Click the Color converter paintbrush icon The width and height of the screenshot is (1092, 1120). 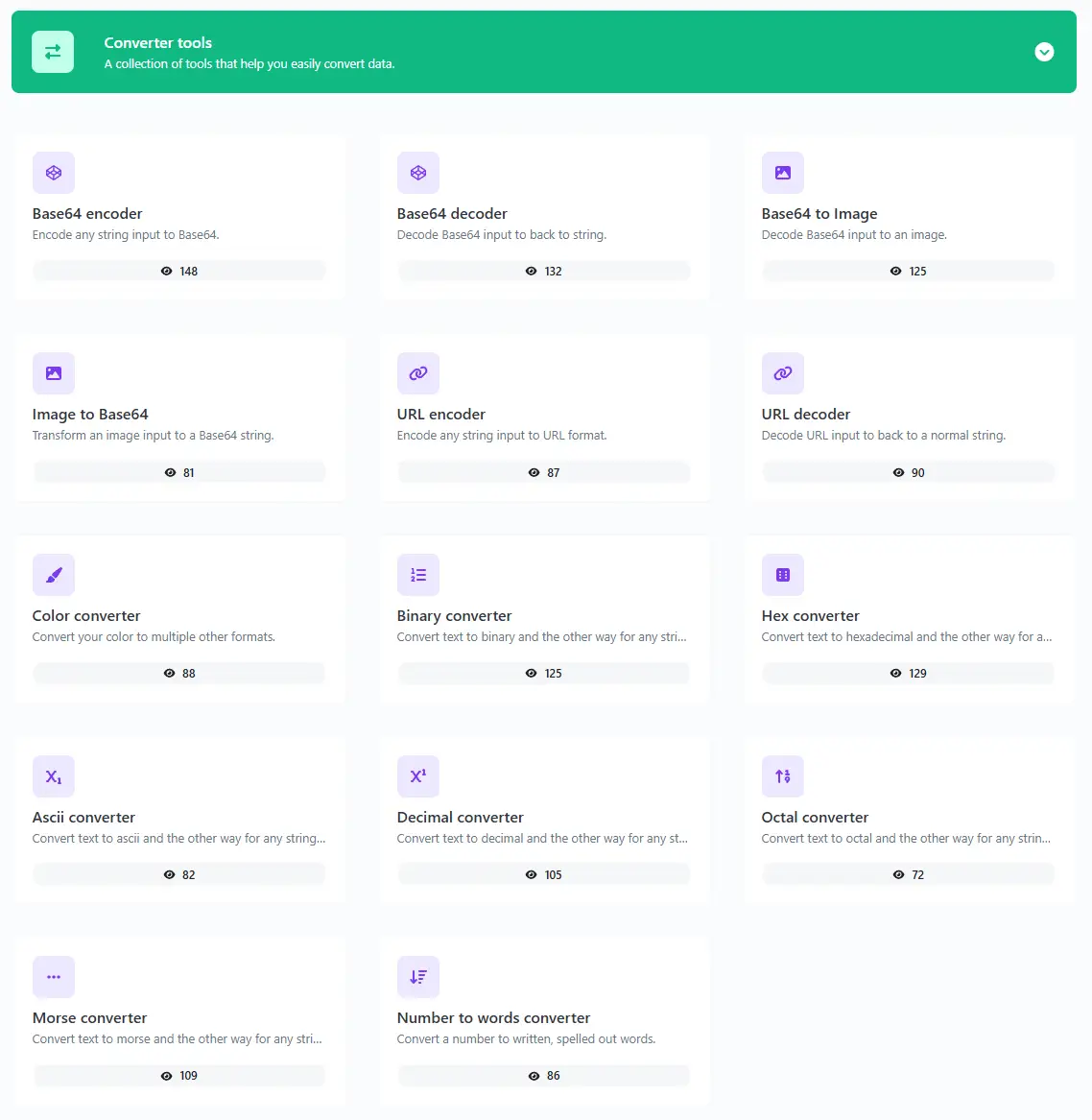point(54,575)
